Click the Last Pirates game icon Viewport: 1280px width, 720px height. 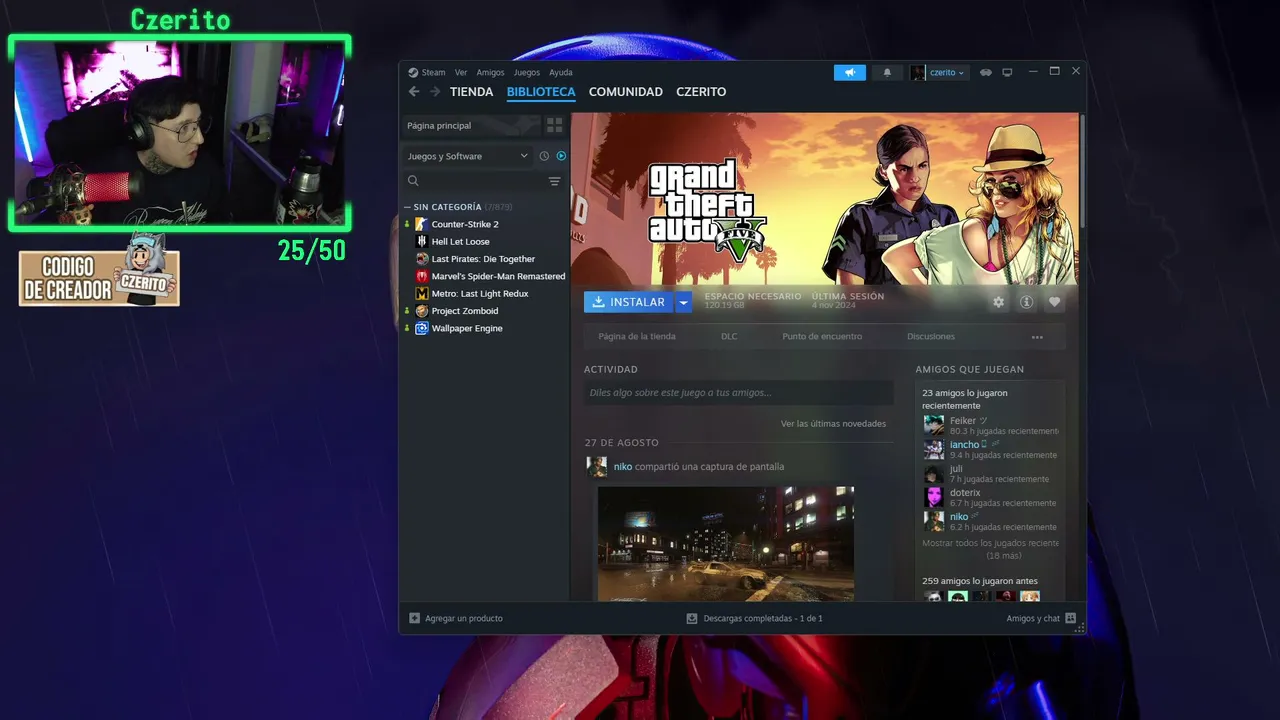click(x=422, y=259)
